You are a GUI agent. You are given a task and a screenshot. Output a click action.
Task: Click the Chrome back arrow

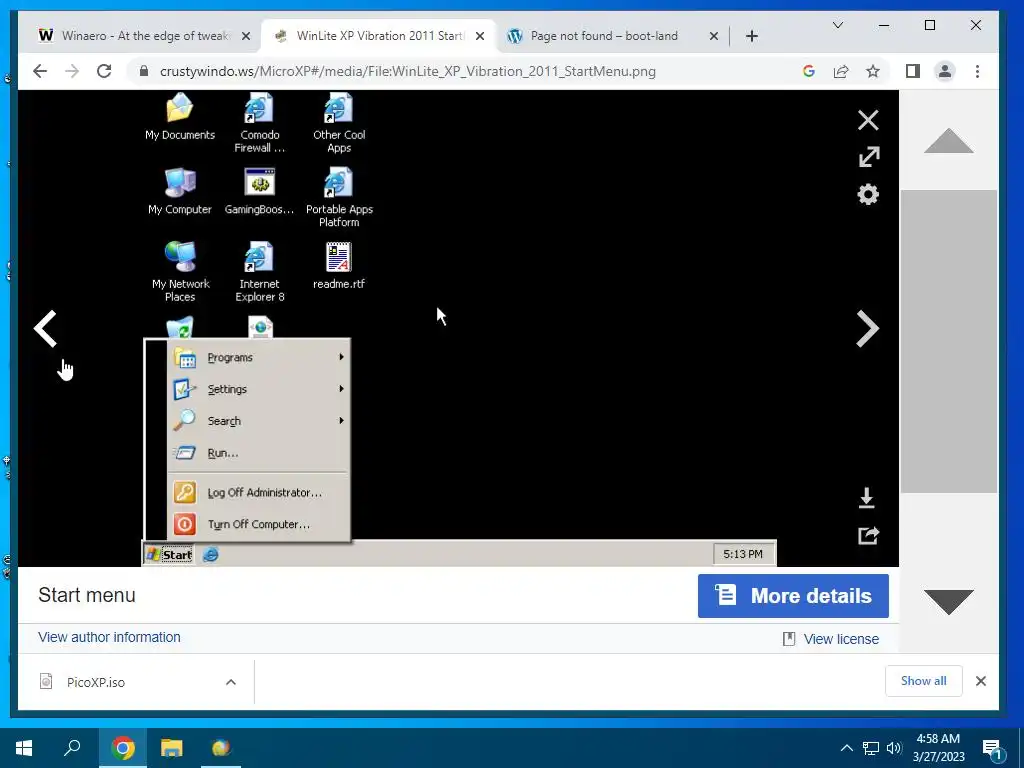tap(40, 71)
